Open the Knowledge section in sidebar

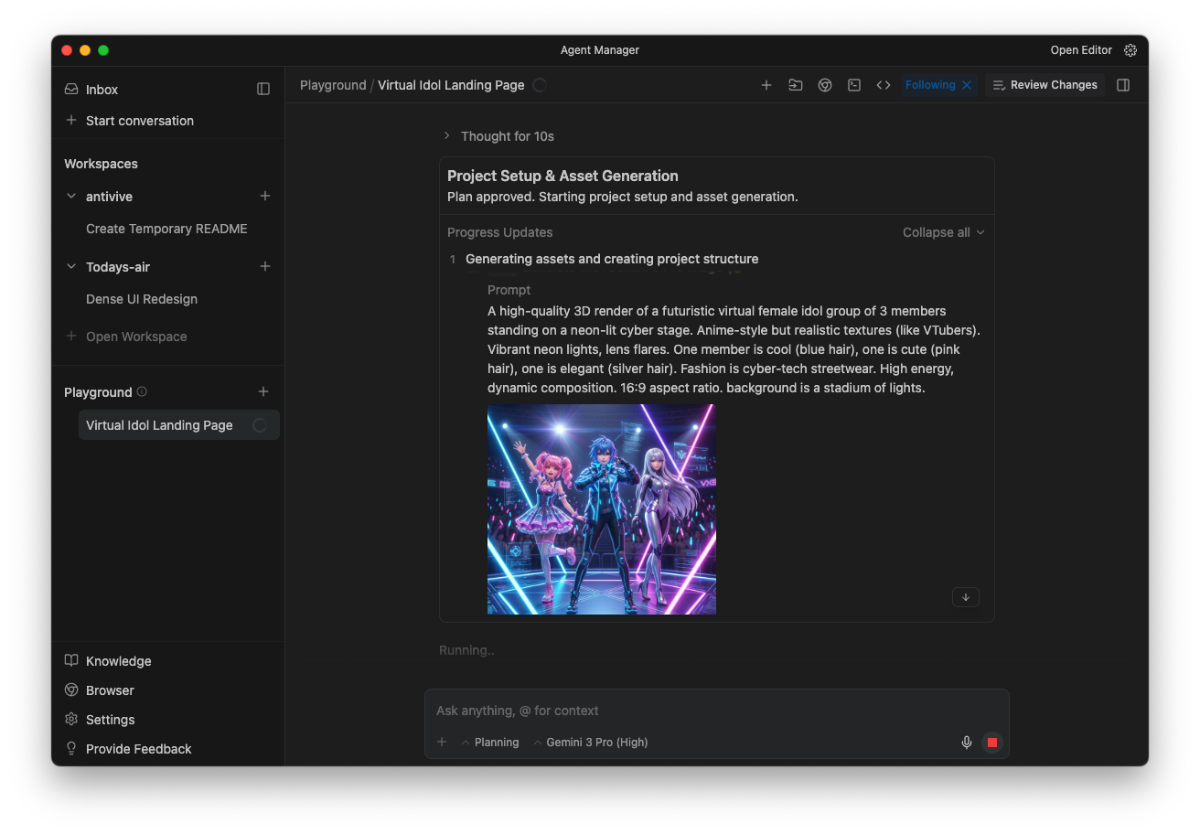pos(118,661)
